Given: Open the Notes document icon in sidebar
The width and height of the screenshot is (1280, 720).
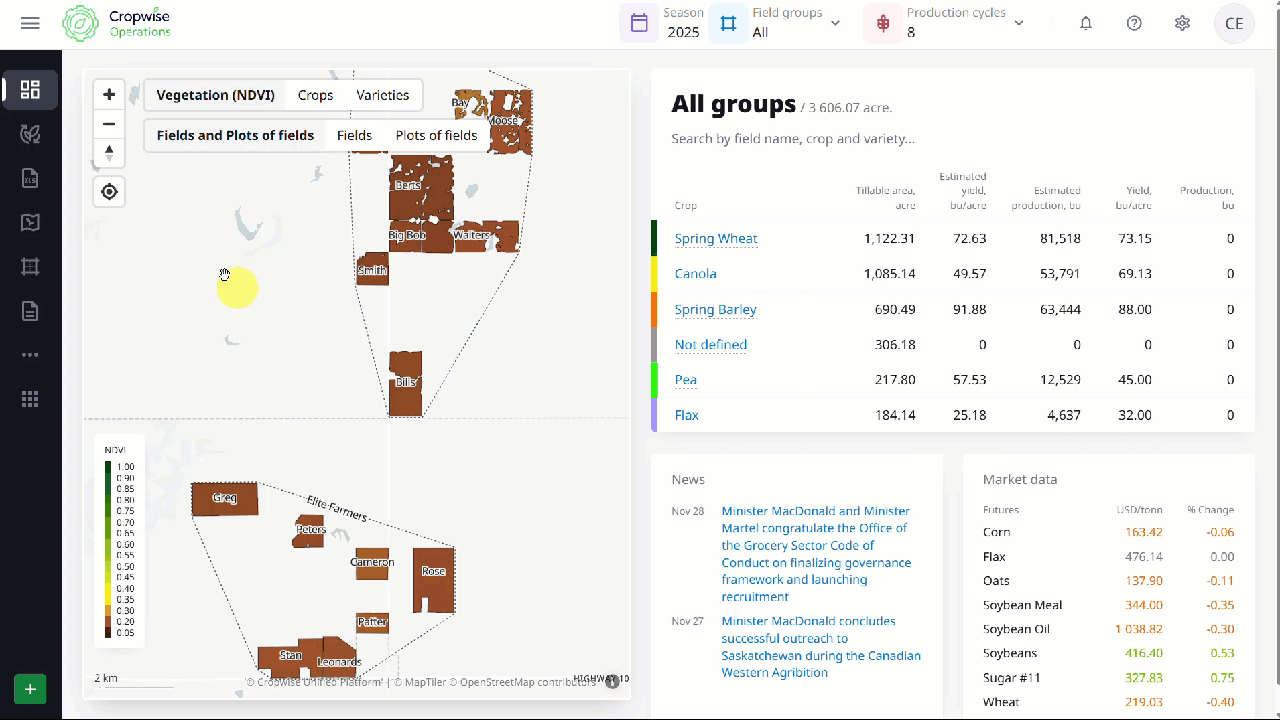Looking at the screenshot, I should (x=30, y=310).
